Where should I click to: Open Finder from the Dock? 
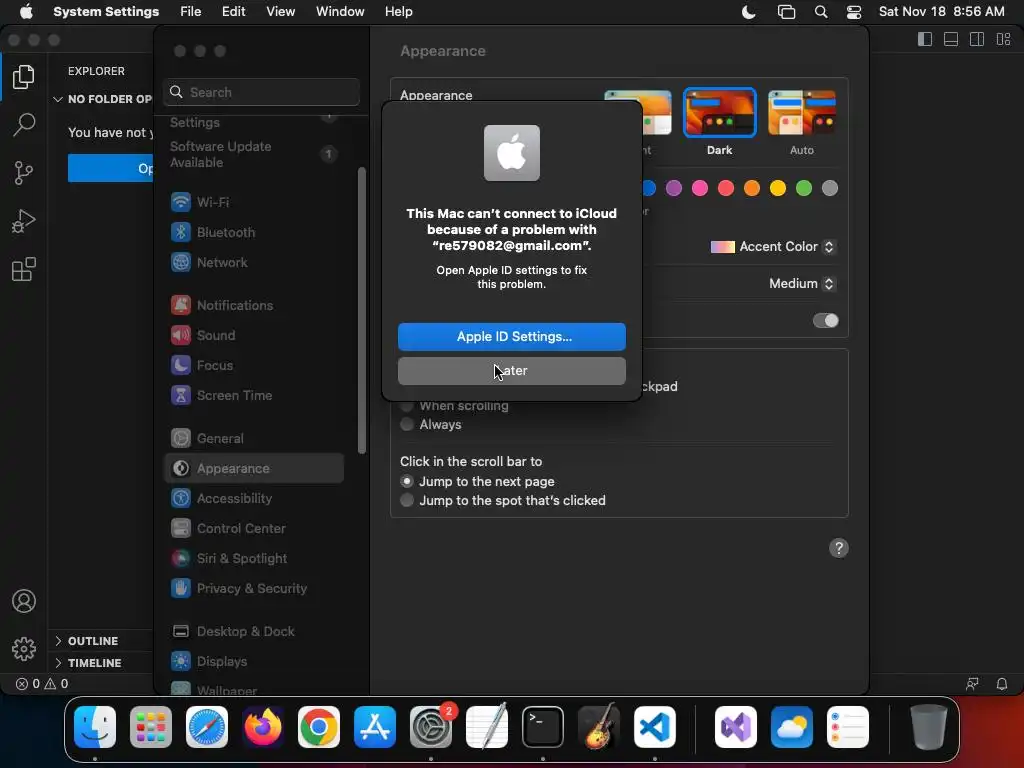(x=95, y=727)
